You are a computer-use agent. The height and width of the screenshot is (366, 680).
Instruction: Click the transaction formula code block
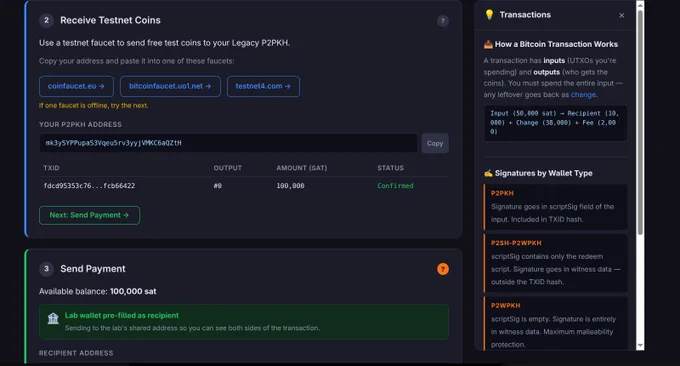pos(556,123)
